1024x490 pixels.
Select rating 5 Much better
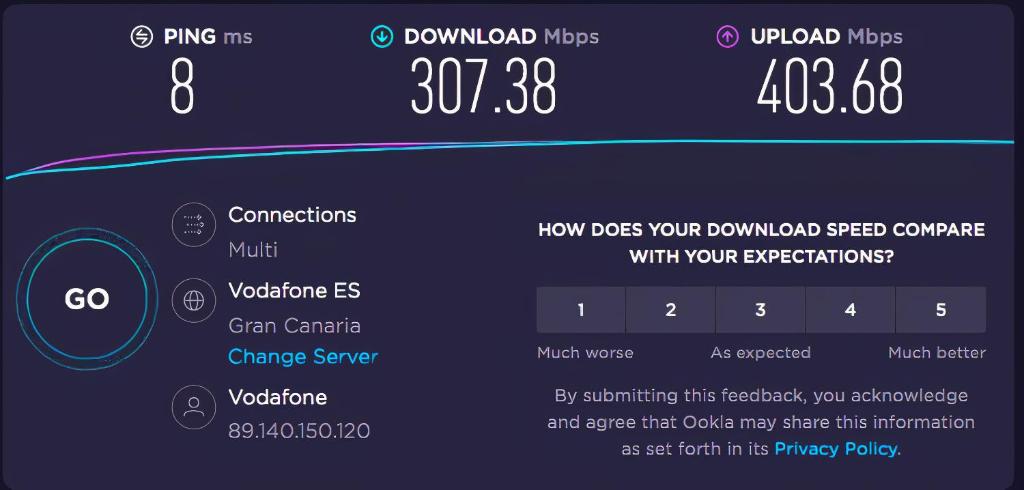click(941, 310)
